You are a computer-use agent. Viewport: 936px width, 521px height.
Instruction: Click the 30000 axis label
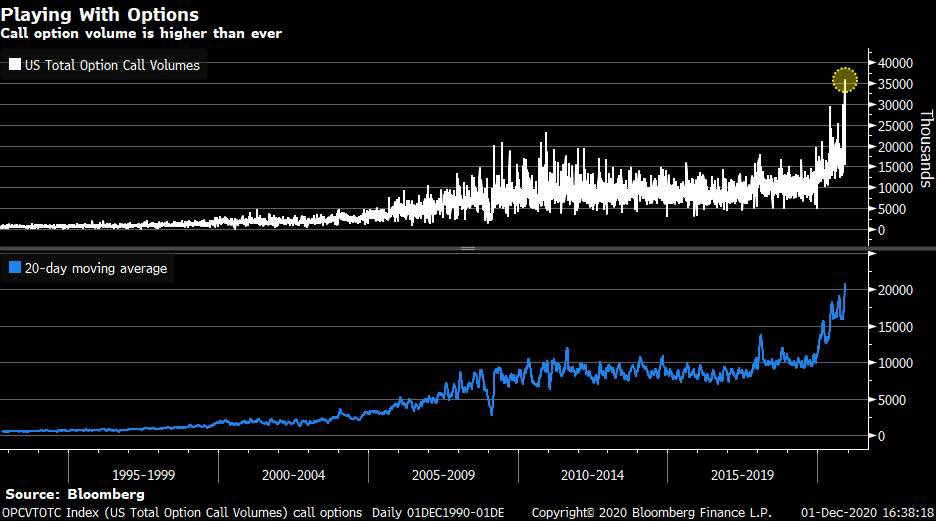(x=895, y=105)
